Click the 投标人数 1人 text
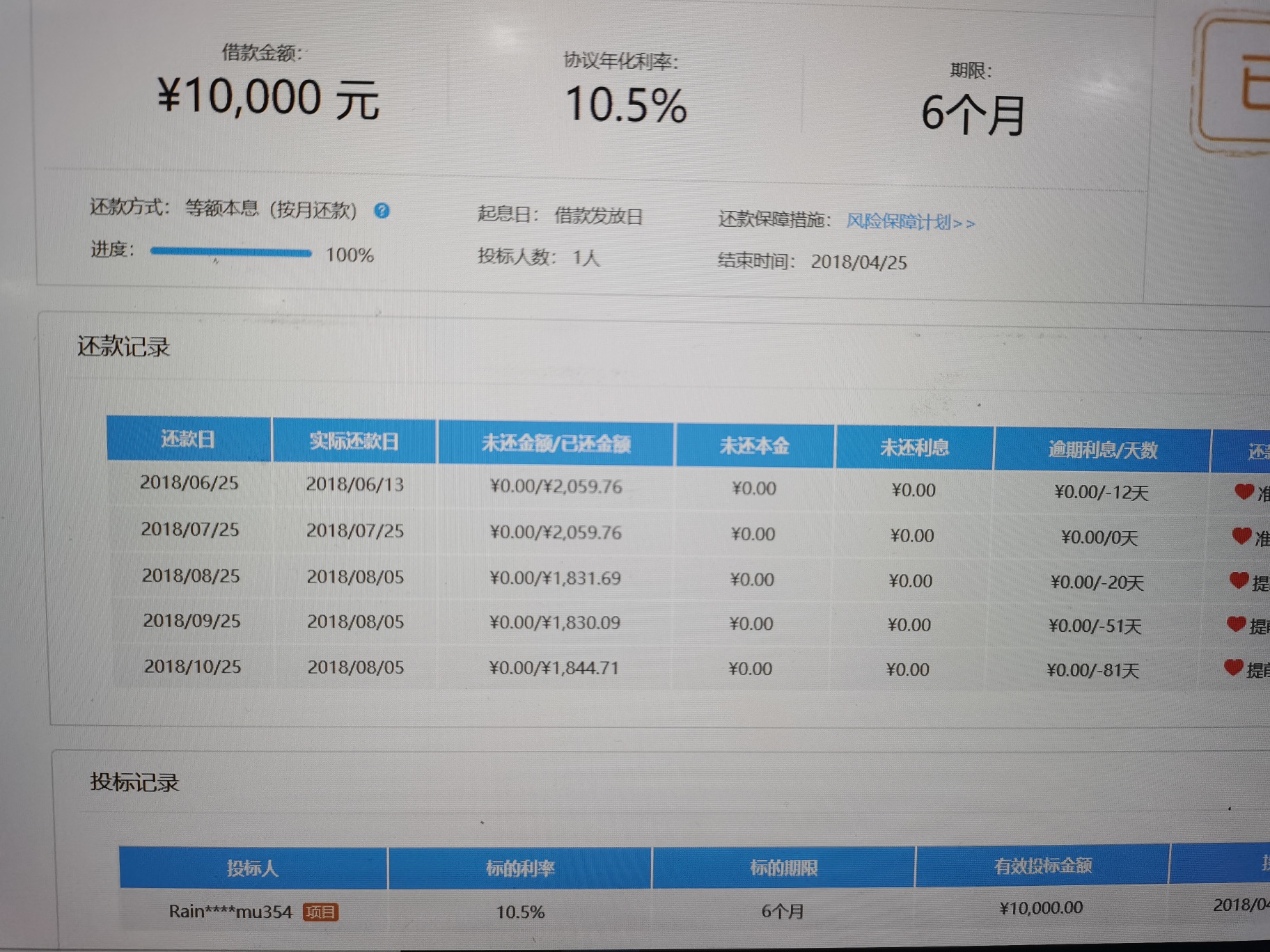Image resolution: width=1270 pixels, height=952 pixels. pyautogui.click(x=538, y=257)
